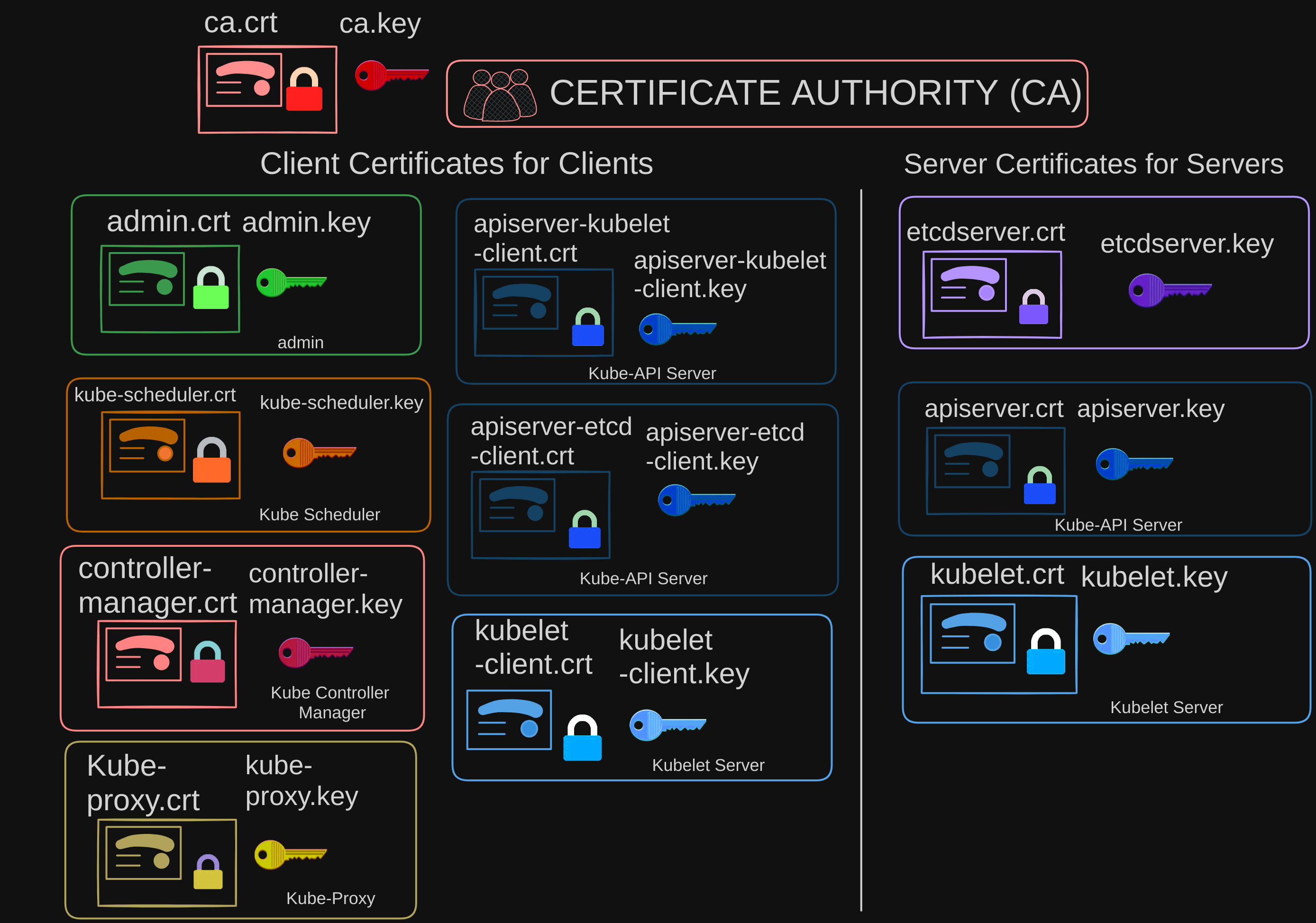Click the apiserver-kubelet-client.crt certificate icon
The width and height of the screenshot is (1316, 923).
521,302
